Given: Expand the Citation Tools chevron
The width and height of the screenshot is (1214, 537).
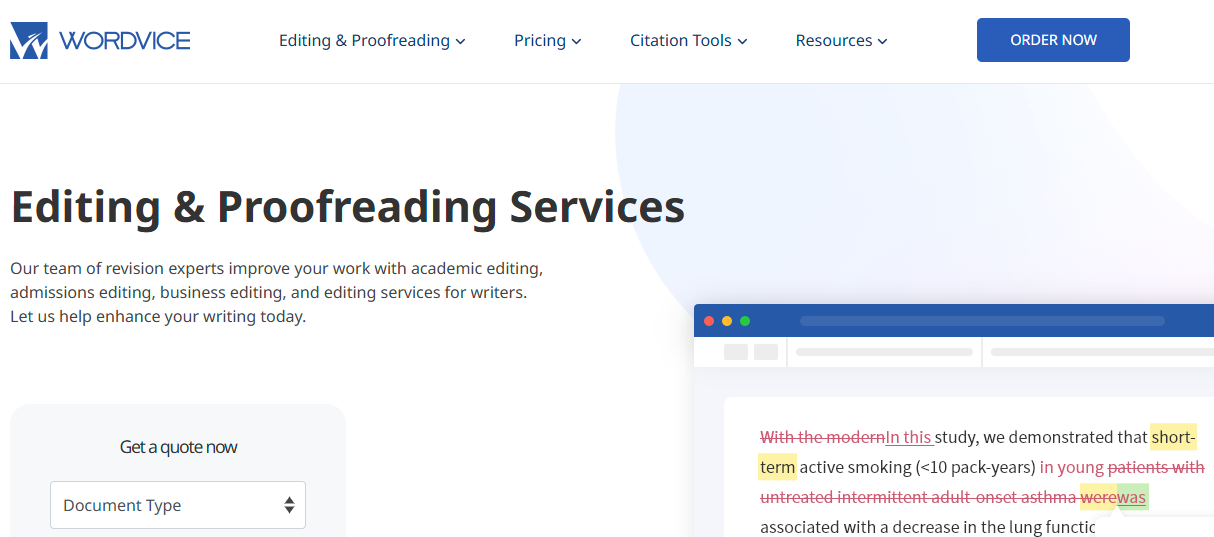Looking at the screenshot, I should (x=742, y=42).
